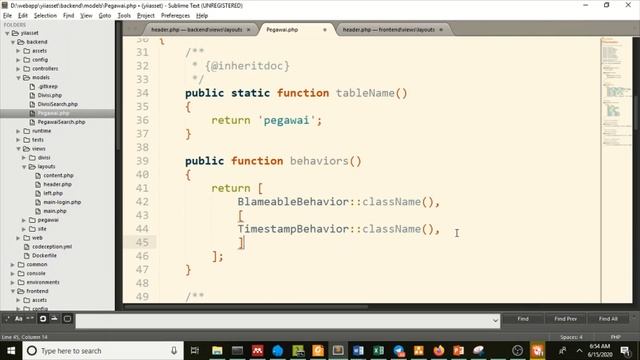
Task: Click the Find All button
Action: click(608, 319)
